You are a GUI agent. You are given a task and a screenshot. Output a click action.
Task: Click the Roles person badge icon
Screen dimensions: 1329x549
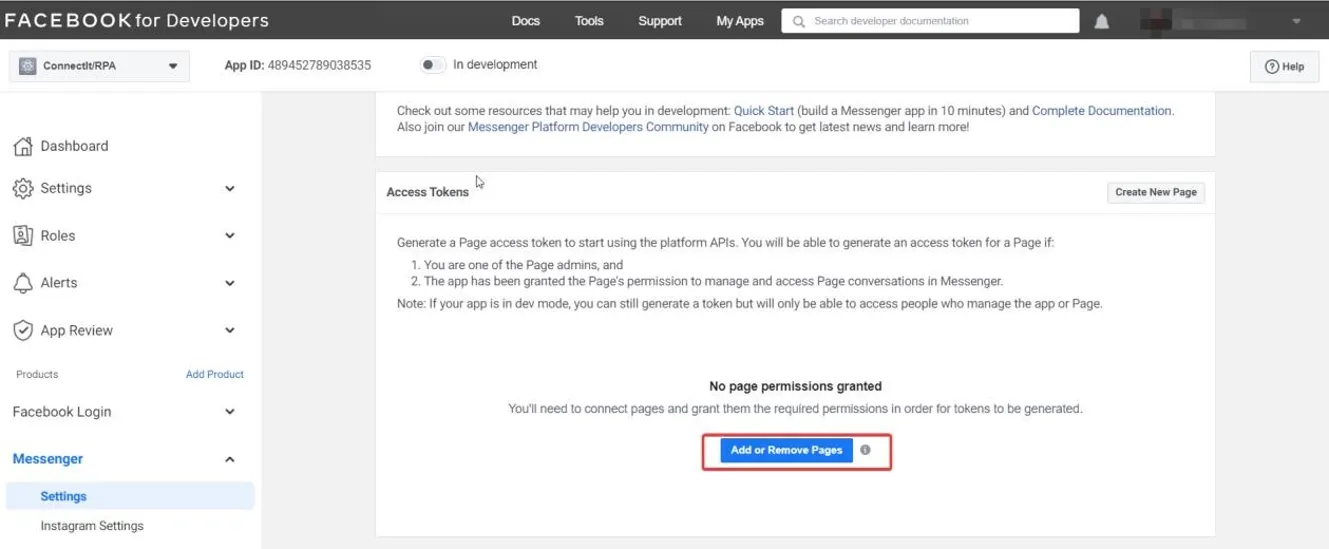pos(22,236)
